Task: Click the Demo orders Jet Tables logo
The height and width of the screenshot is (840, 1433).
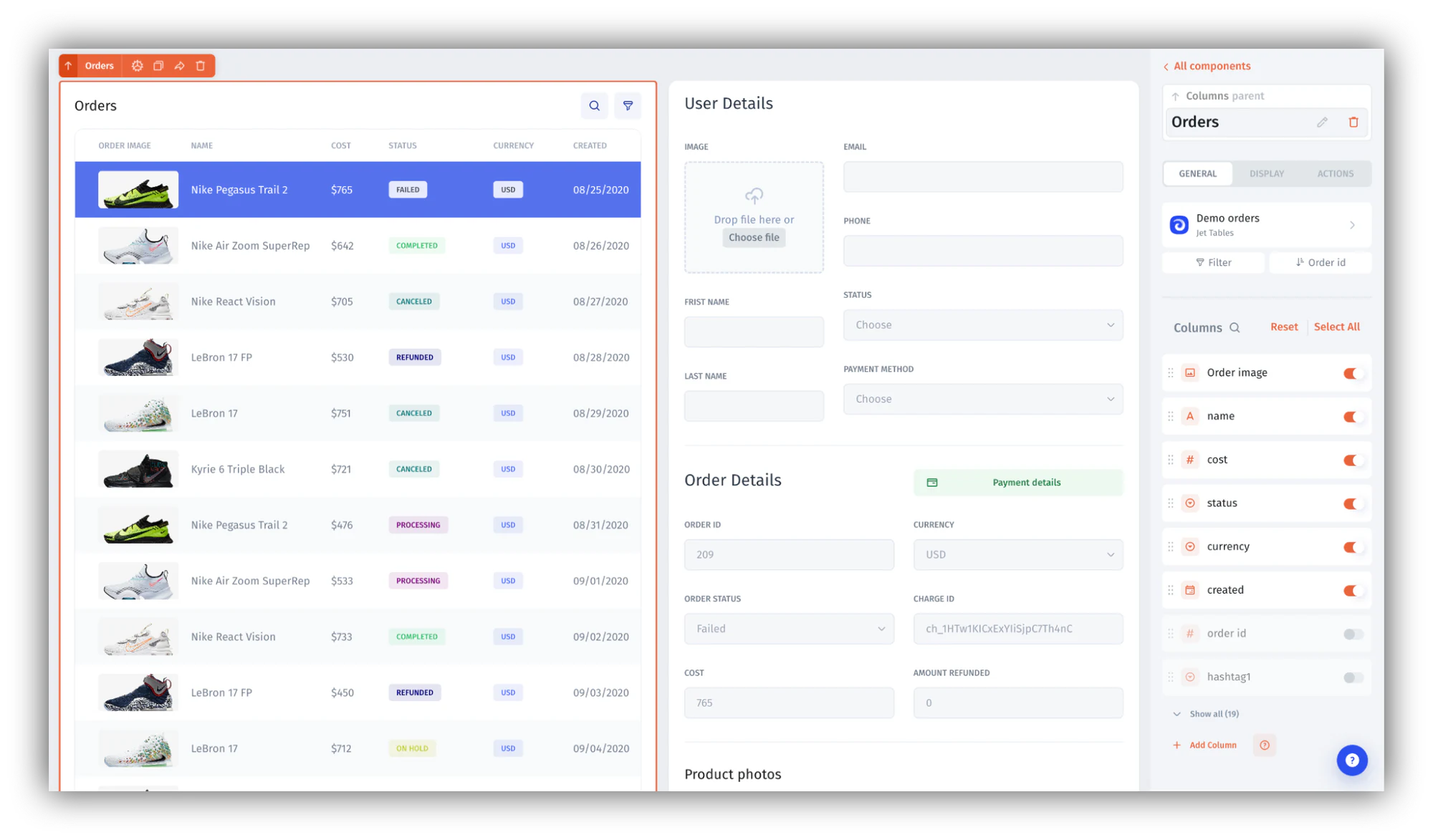Action: (x=1179, y=225)
